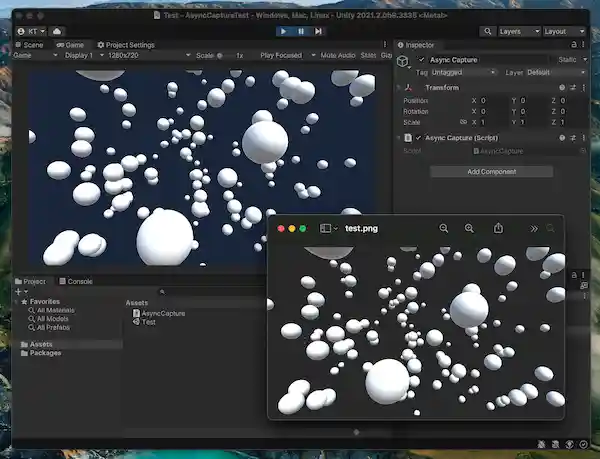600x459 pixels.
Task: Switch to the Scene tab
Action: [x=29, y=45]
